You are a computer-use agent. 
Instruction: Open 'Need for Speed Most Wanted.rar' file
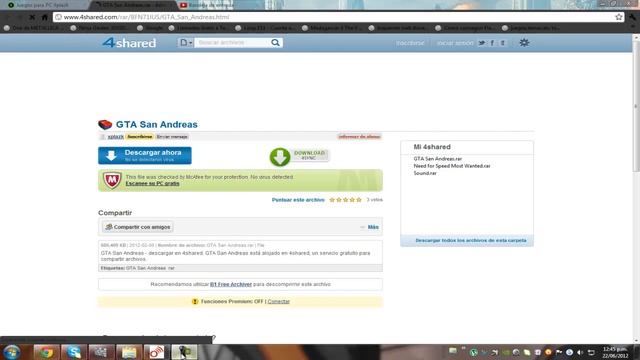tap(452, 166)
